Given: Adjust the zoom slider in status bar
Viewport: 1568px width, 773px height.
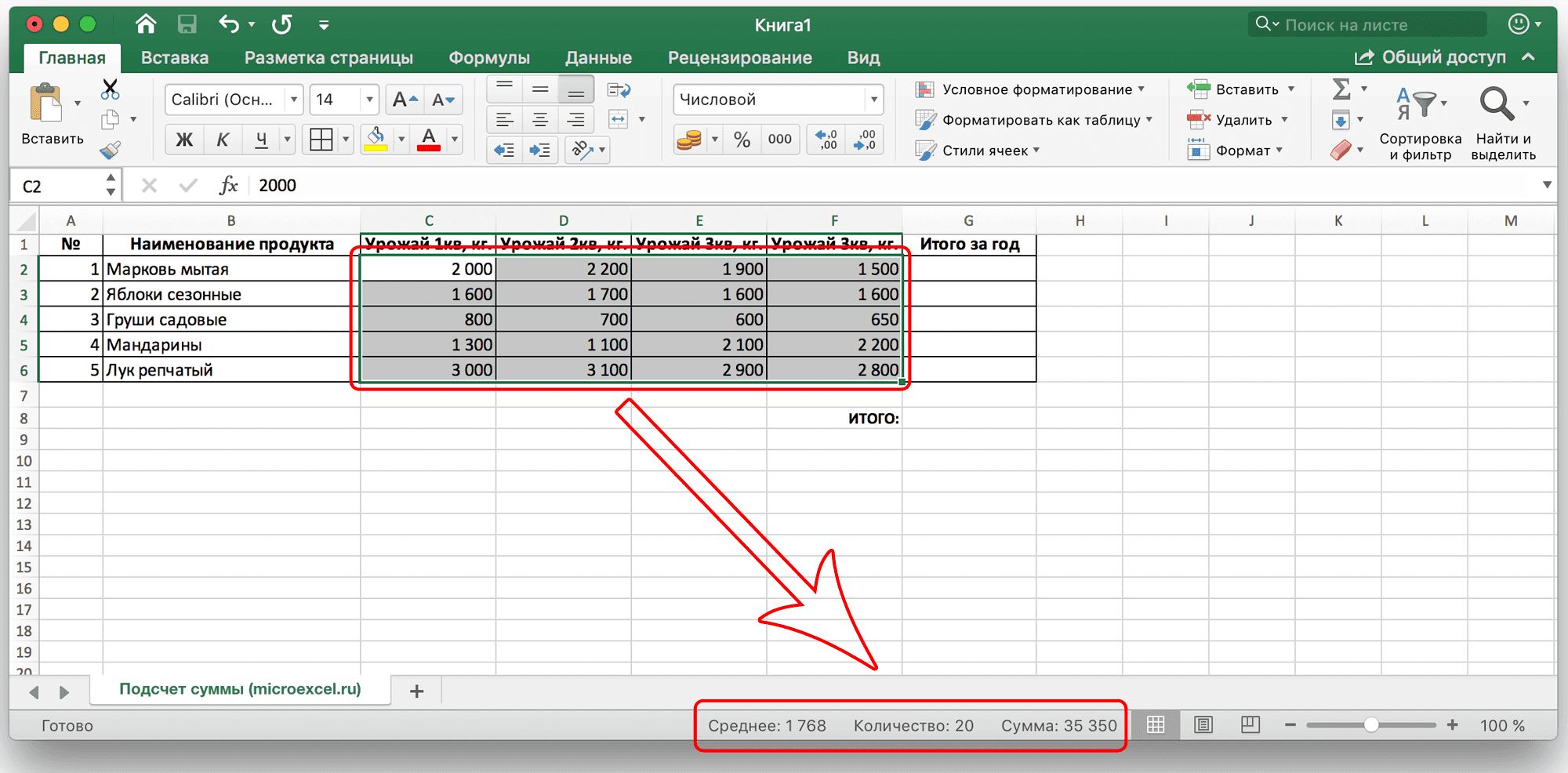Looking at the screenshot, I should tap(1371, 725).
